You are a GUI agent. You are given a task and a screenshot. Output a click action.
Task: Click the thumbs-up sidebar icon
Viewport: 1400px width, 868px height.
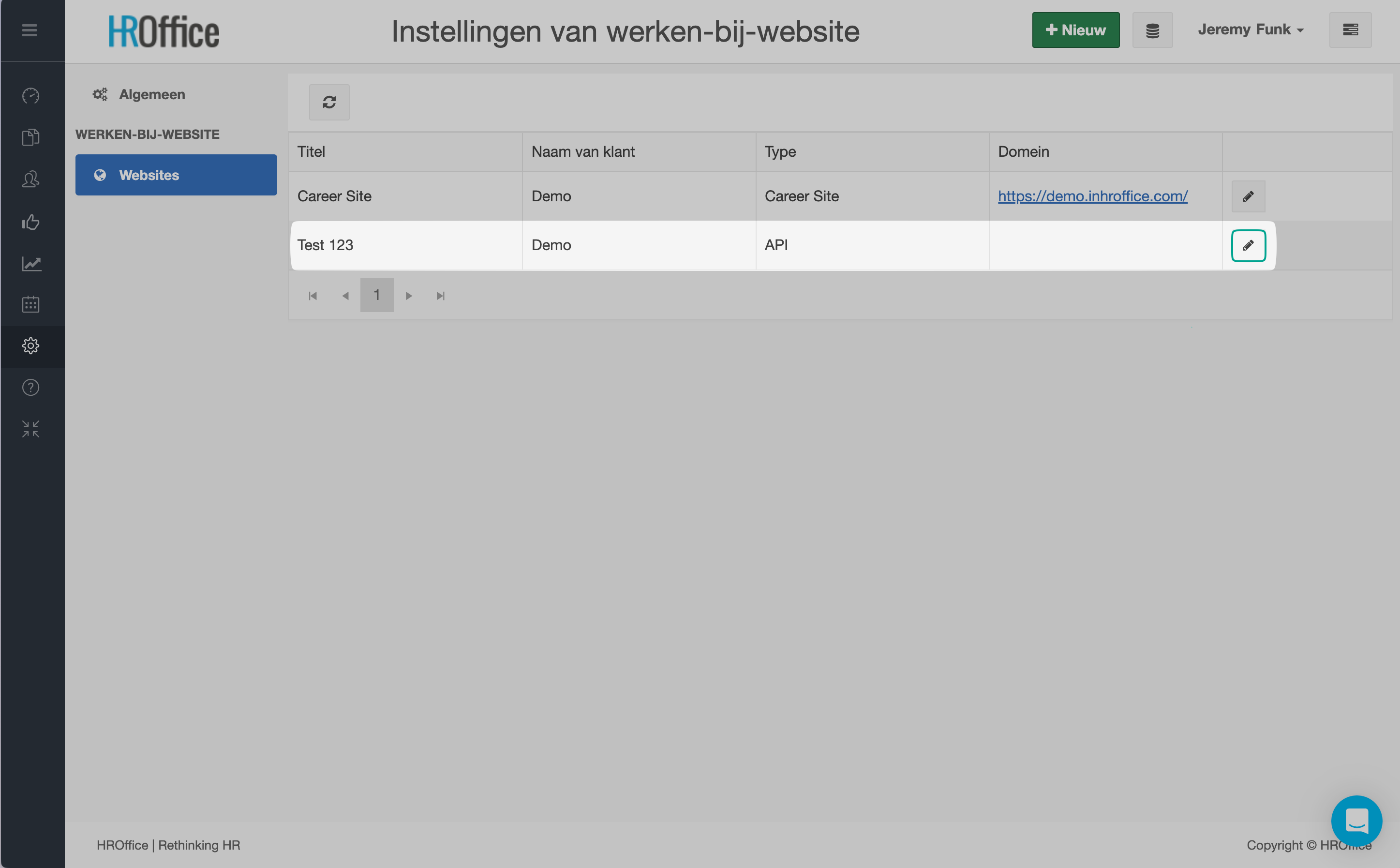[31, 222]
